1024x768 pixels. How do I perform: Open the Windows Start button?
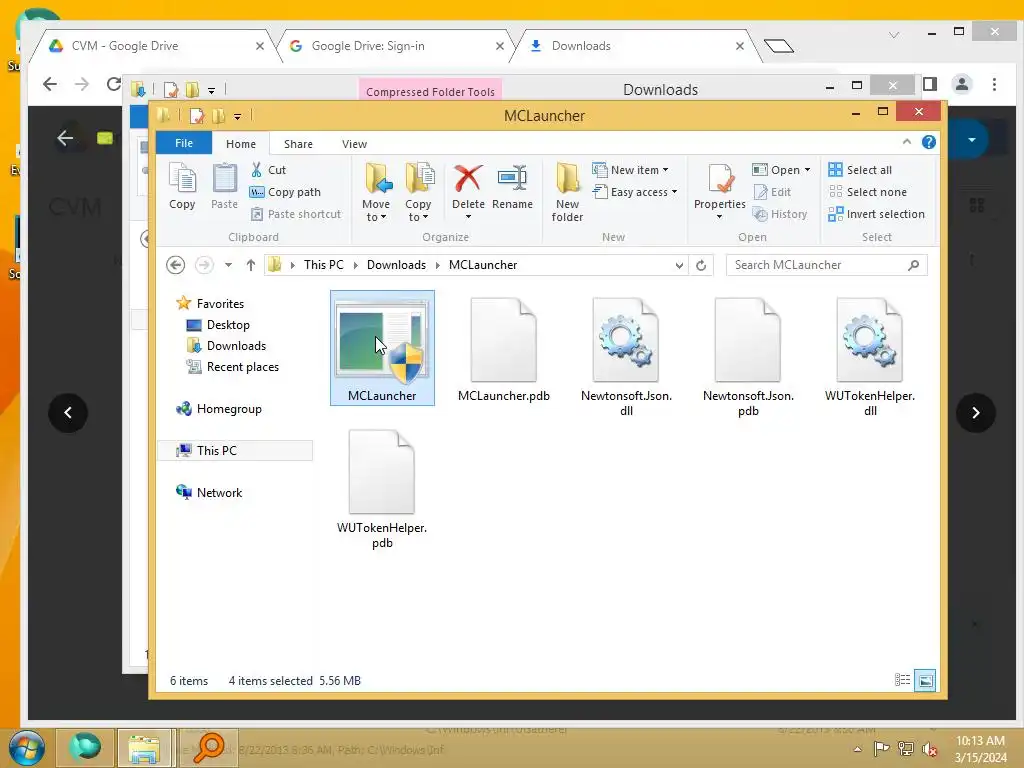coord(26,748)
